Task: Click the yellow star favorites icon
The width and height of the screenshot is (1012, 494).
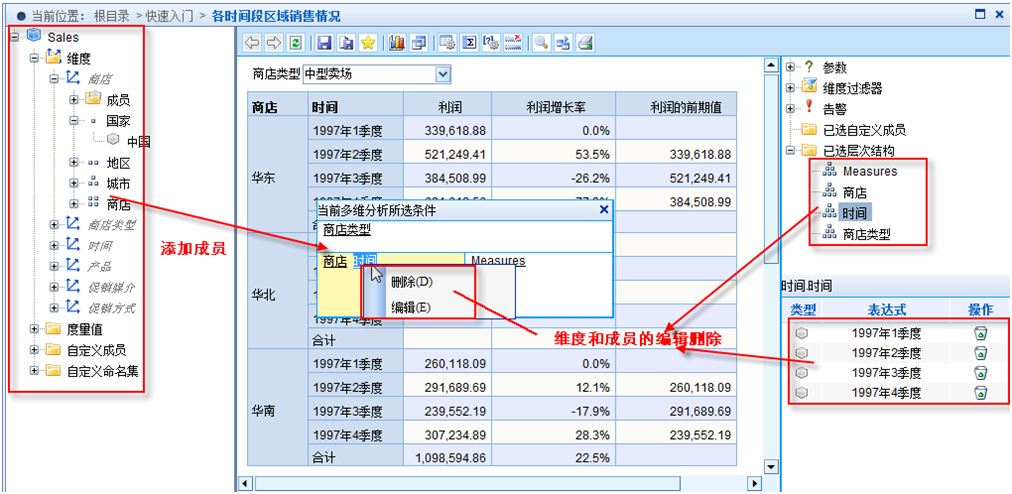Action: (367, 43)
